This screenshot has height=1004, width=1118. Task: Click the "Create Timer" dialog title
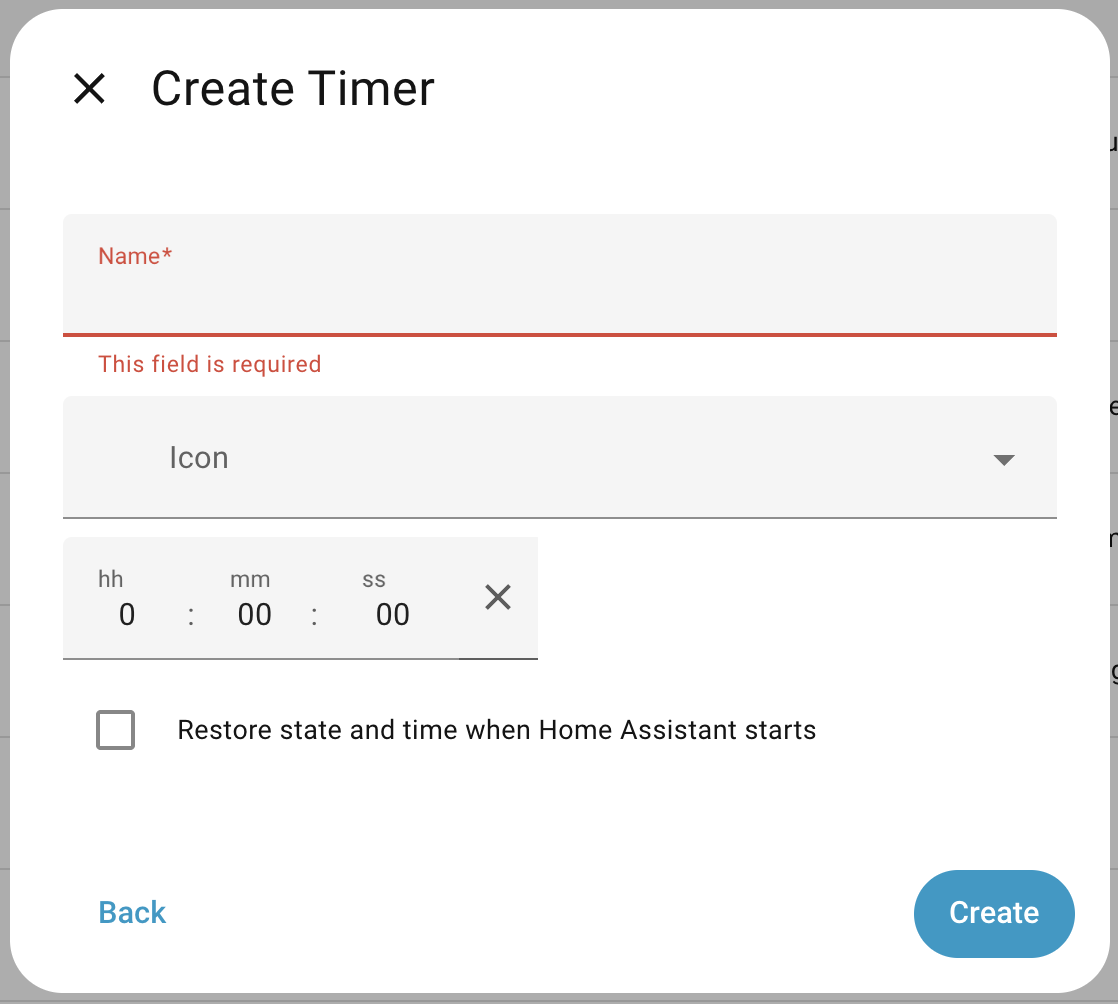pos(293,89)
